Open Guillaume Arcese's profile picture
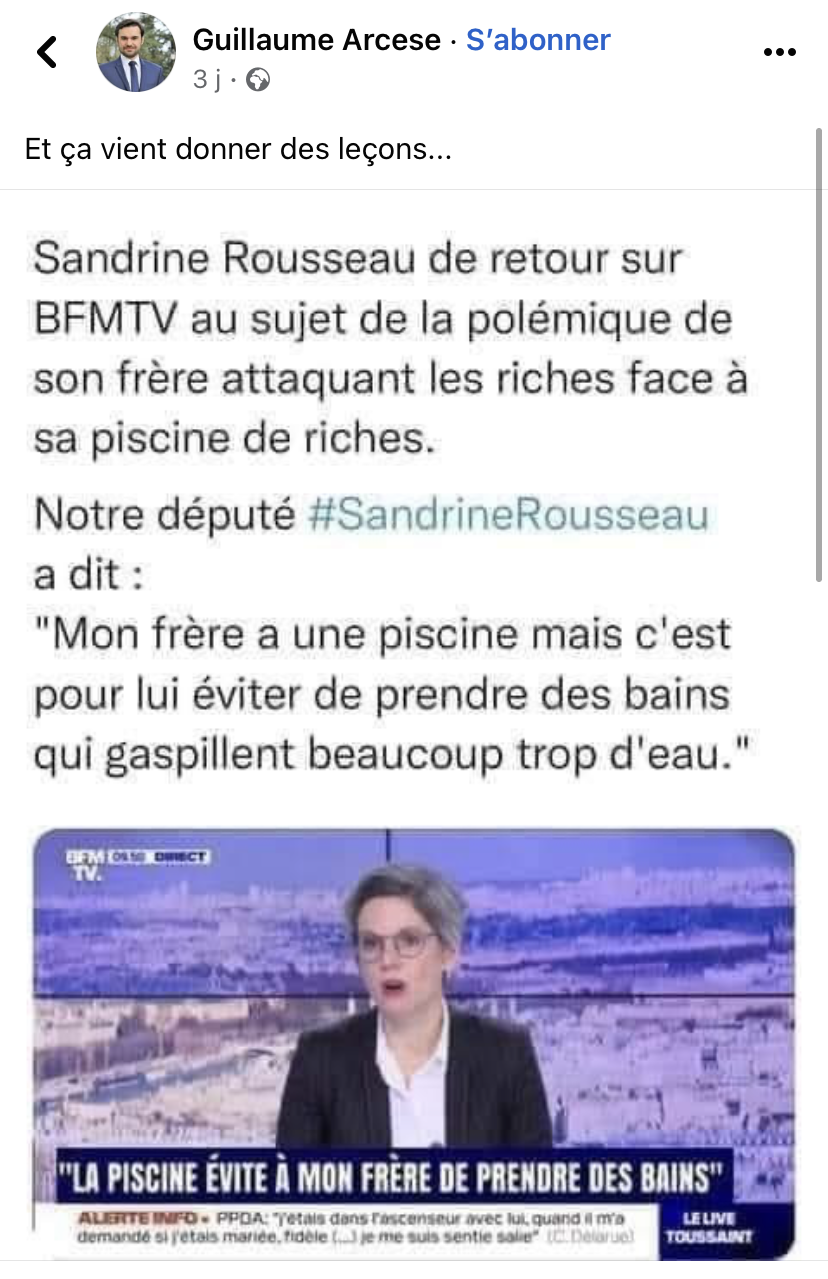Viewport: 828px width, 1279px height. (x=136, y=52)
